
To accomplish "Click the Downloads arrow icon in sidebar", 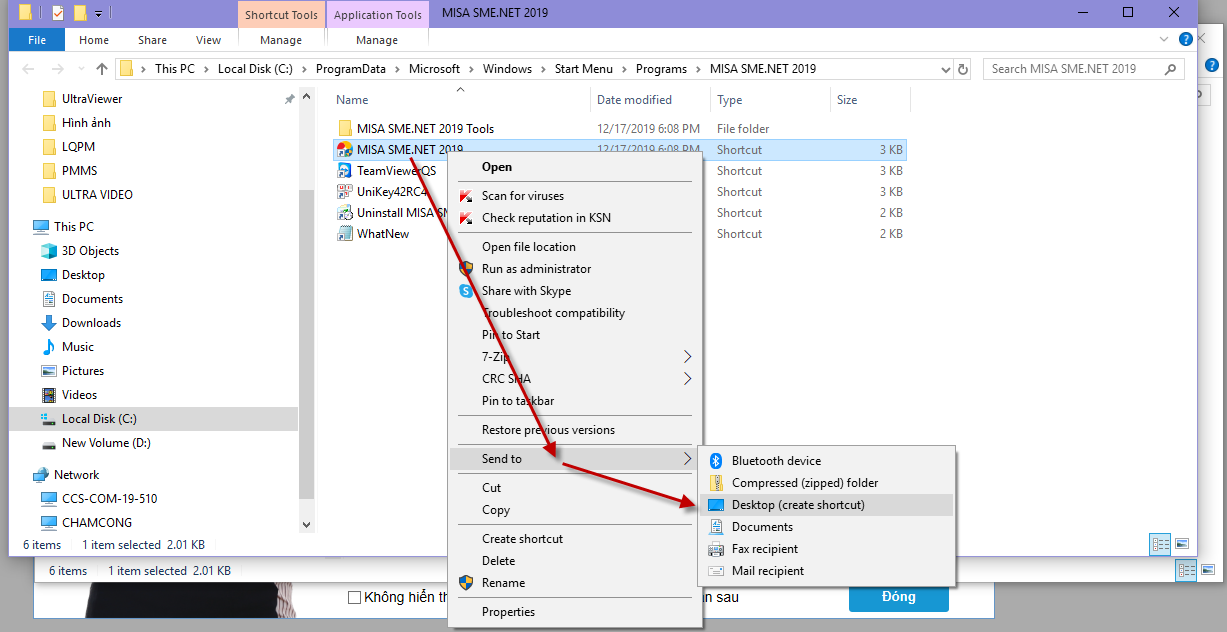I will point(49,323).
